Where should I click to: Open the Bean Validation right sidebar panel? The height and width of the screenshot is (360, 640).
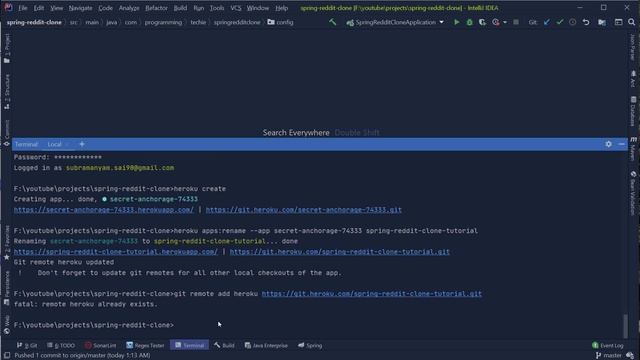click(x=633, y=193)
